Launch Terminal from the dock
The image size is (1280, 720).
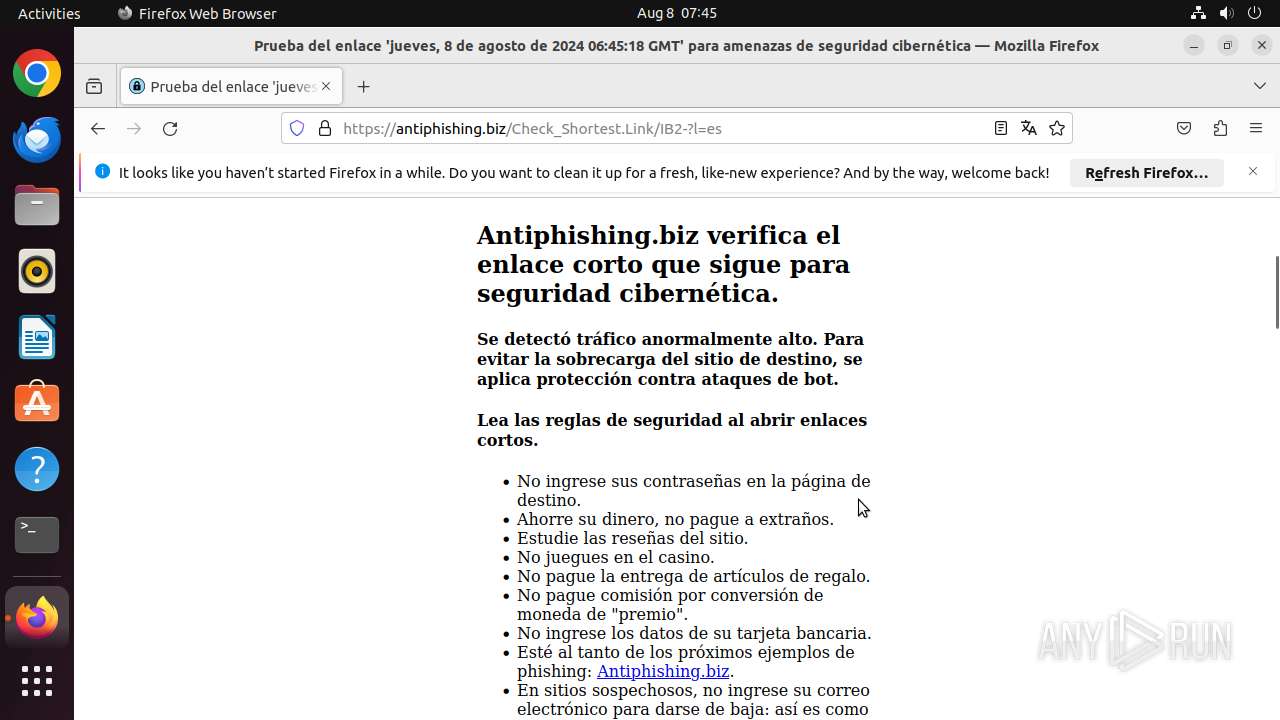coord(37,535)
